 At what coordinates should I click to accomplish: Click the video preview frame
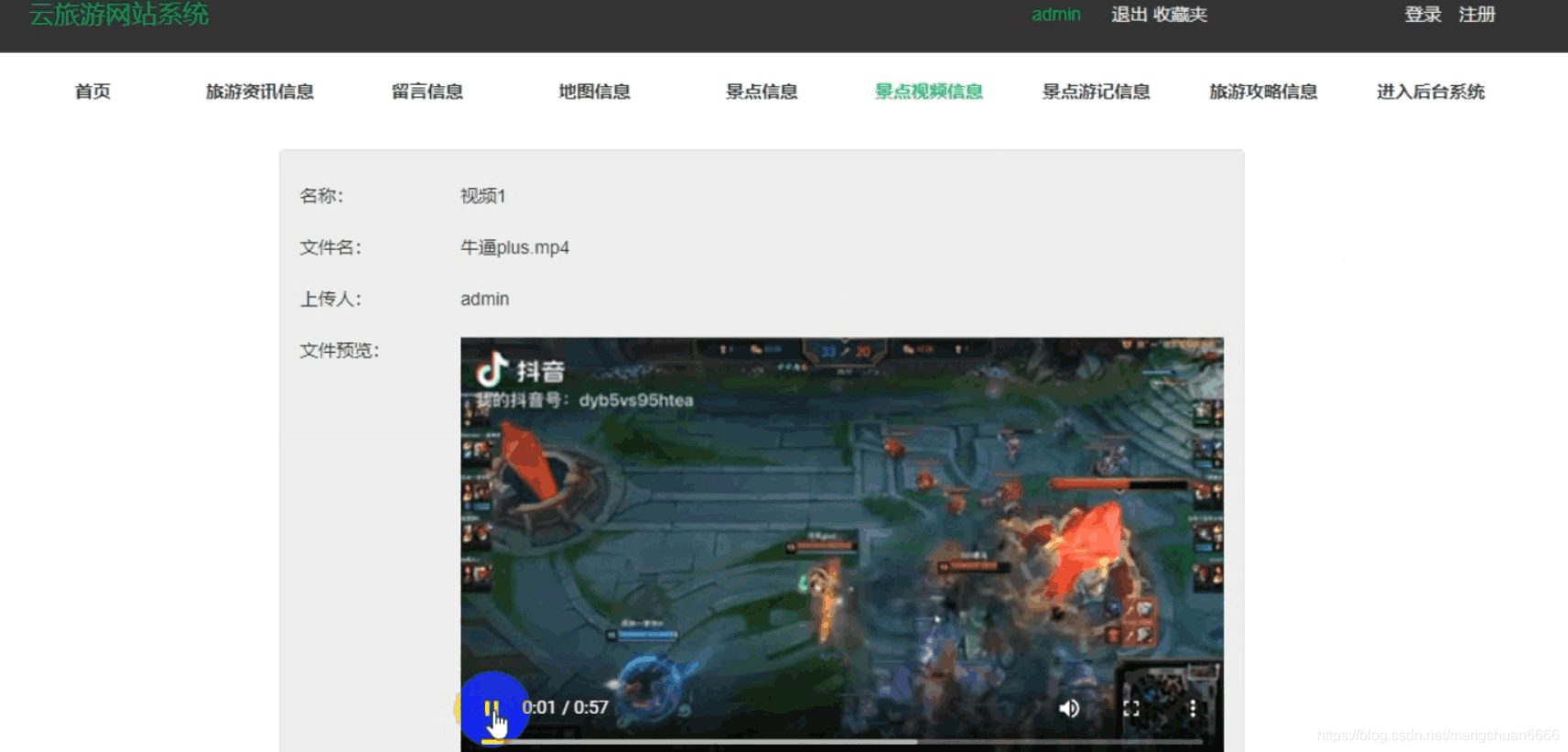point(842,544)
